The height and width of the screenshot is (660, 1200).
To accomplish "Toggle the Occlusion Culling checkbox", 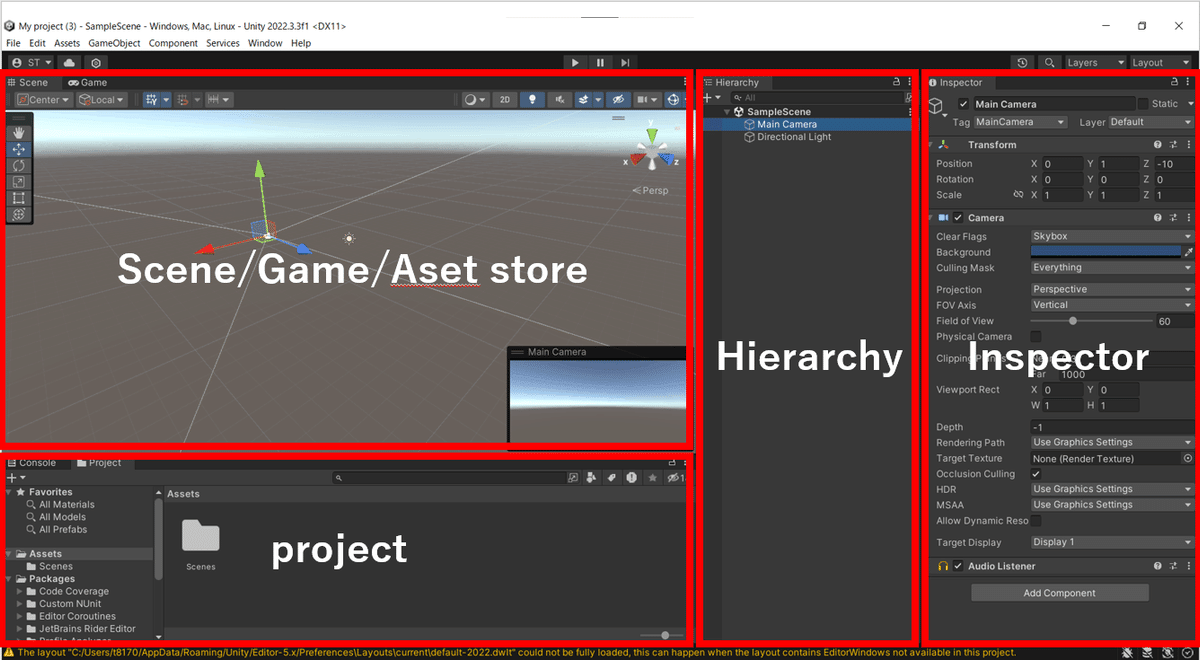I will 1037,473.
